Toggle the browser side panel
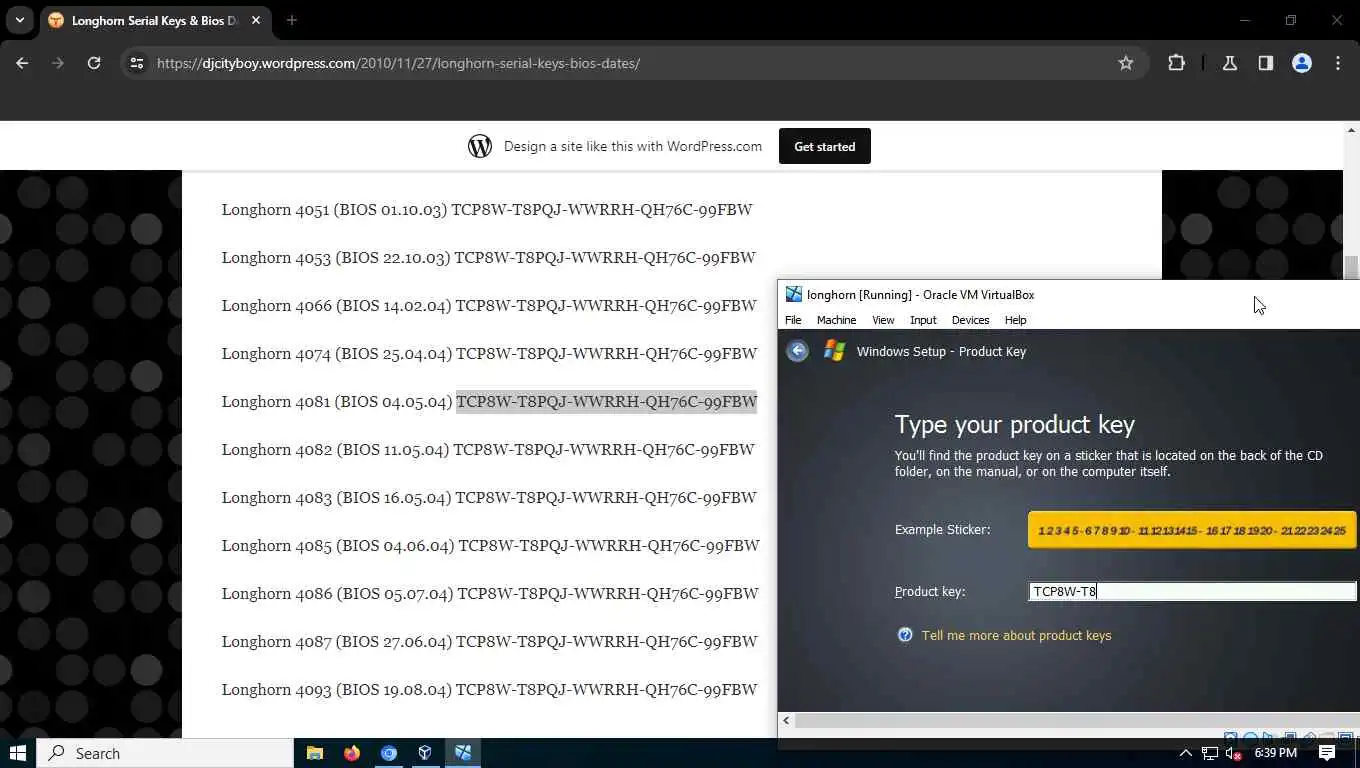The height and width of the screenshot is (768, 1360). (x=1266, y=63)
